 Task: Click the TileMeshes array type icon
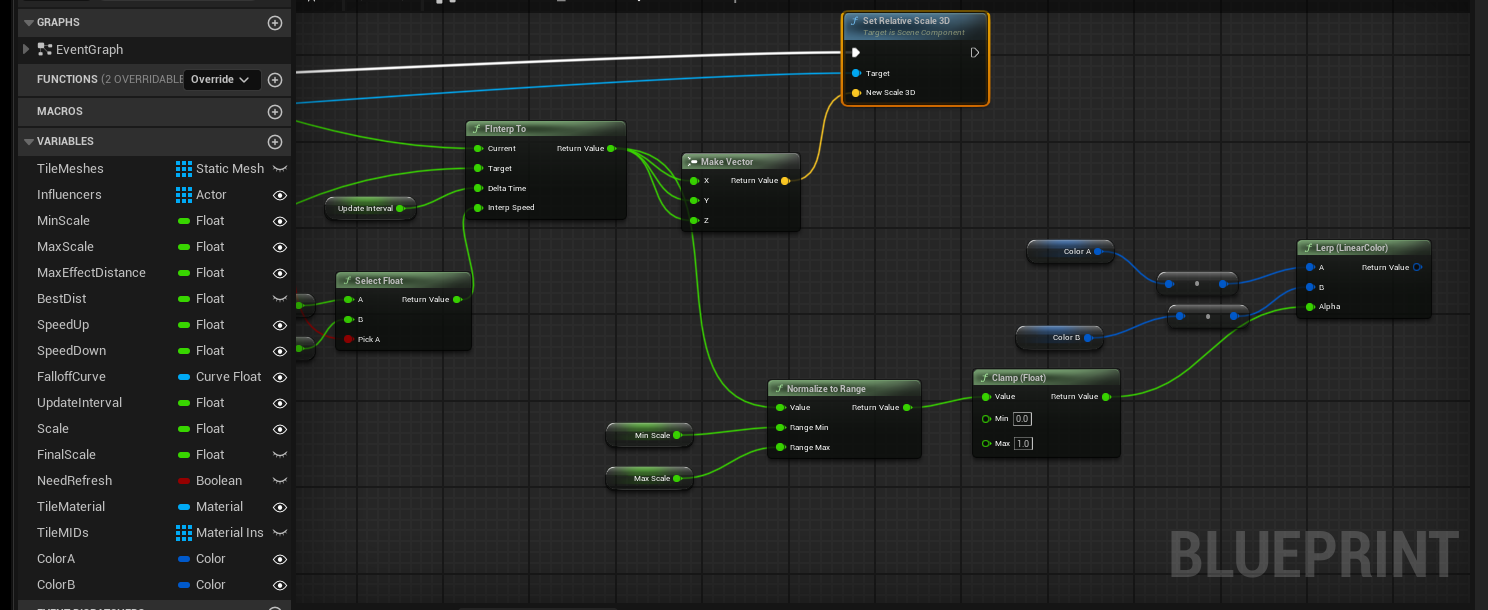(x=184, y=169)
